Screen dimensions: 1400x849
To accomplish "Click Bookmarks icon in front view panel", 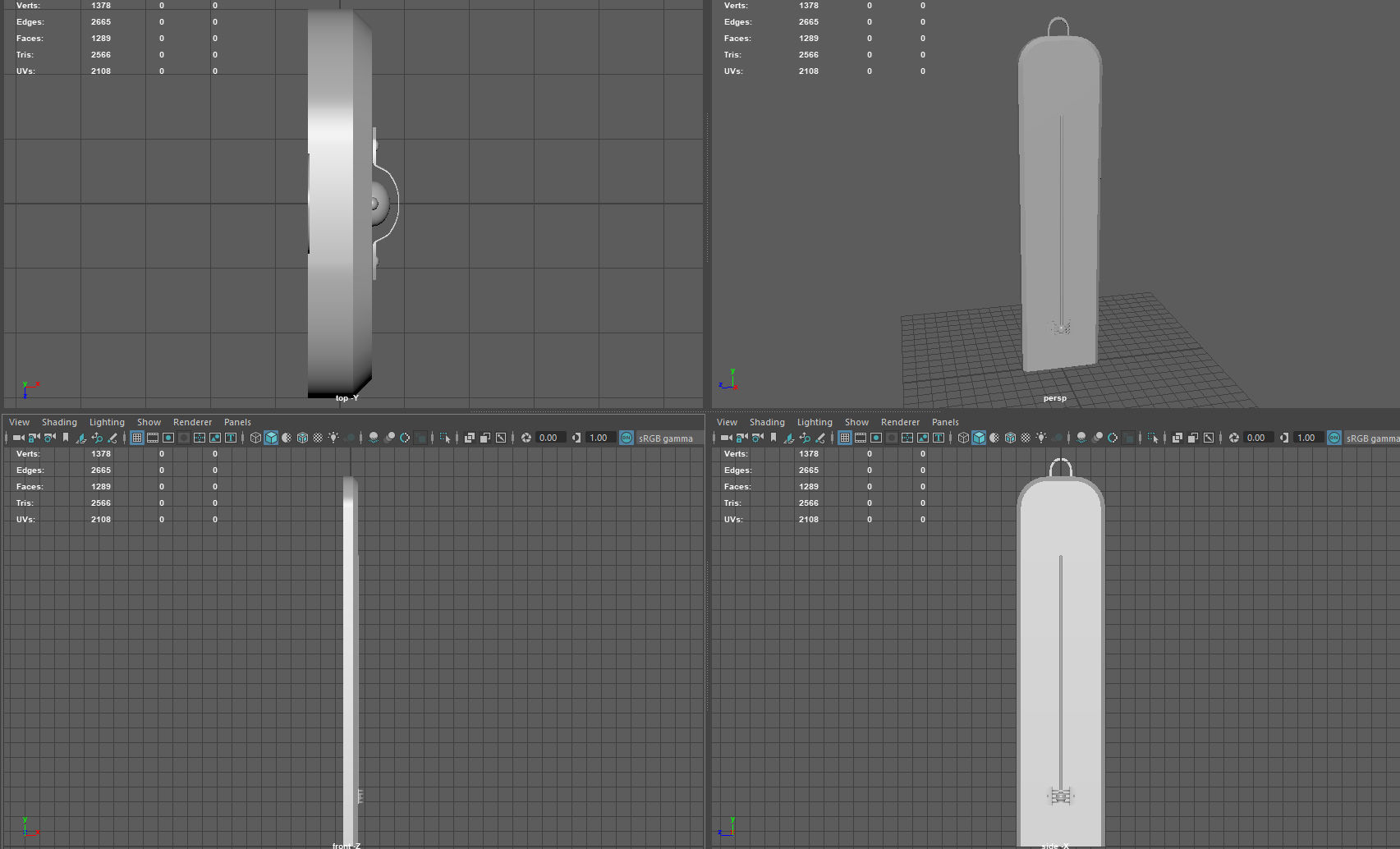I will pyautogui.click(x=66, y=438).
